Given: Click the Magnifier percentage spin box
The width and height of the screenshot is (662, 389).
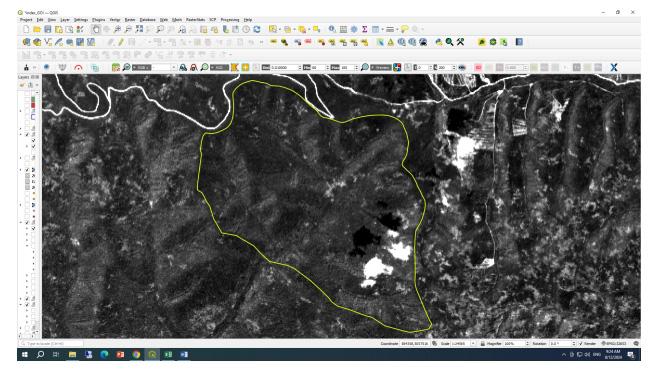Looking at the screenshot, I should [x=516, y=343].
